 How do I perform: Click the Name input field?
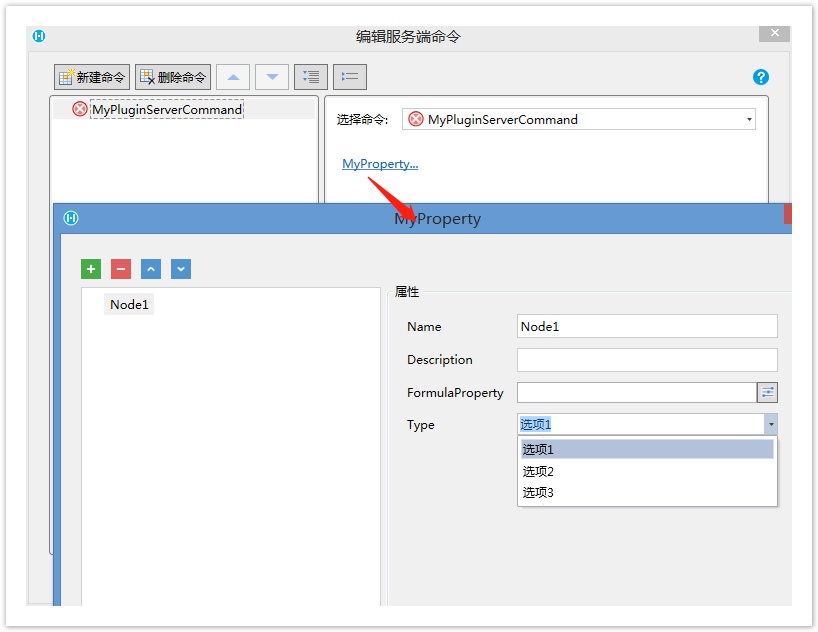646,326
